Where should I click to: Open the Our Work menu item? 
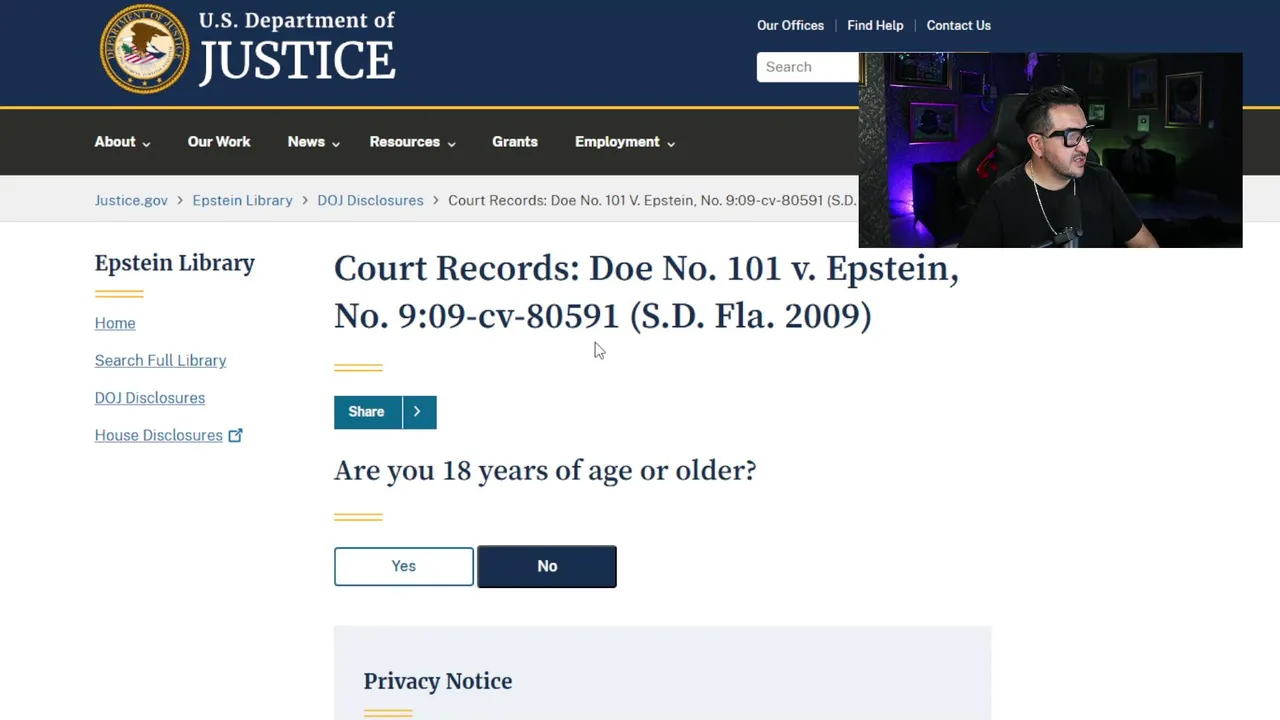point(219,142)
